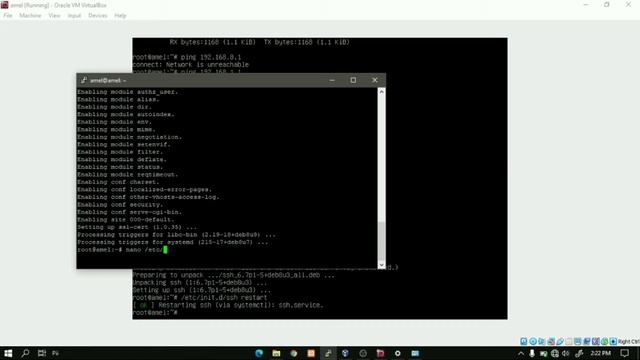
Task: Click the VirtualBox display indicator icon
Action: click(578, 341)
